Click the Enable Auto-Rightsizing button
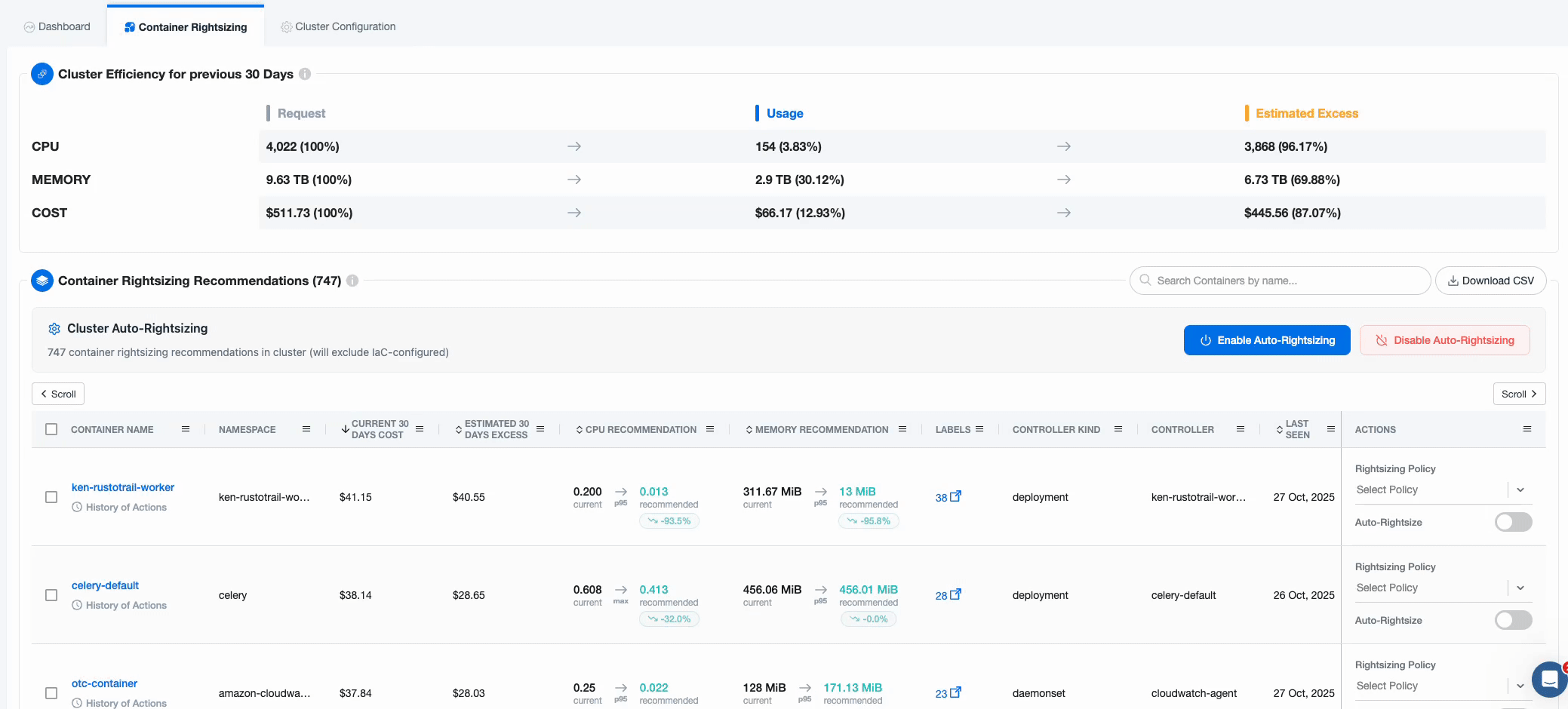1568x709 pixels. tap(1266, 339)
